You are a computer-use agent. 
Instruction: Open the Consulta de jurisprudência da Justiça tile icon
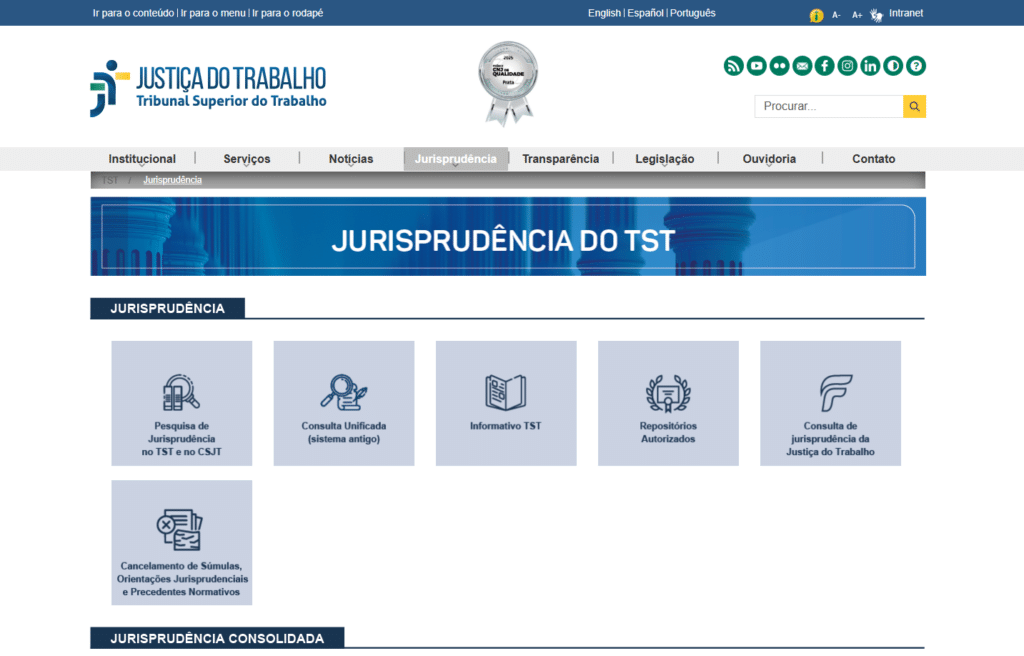pos(835,393)
